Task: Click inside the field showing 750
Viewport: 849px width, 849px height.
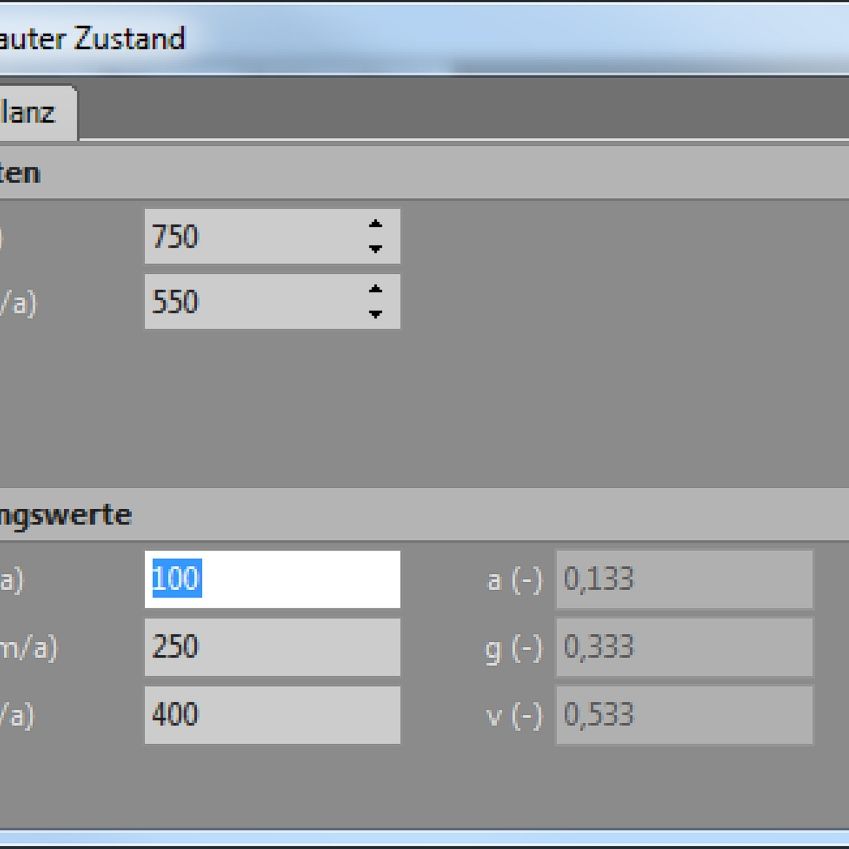Action: pos(250,237)
